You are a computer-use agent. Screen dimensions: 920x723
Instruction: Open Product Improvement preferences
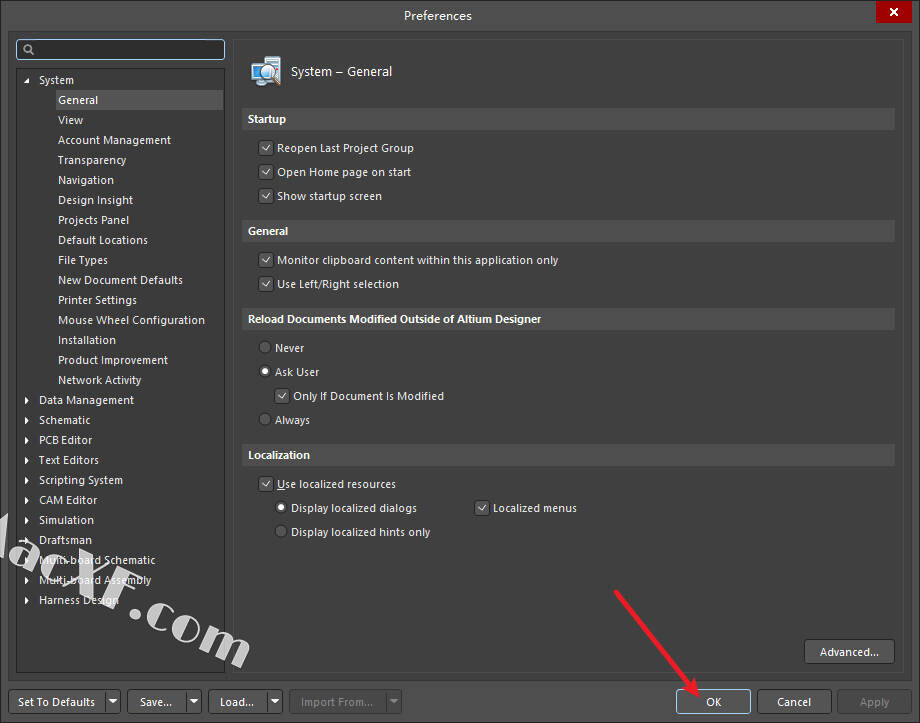[113, 360]
